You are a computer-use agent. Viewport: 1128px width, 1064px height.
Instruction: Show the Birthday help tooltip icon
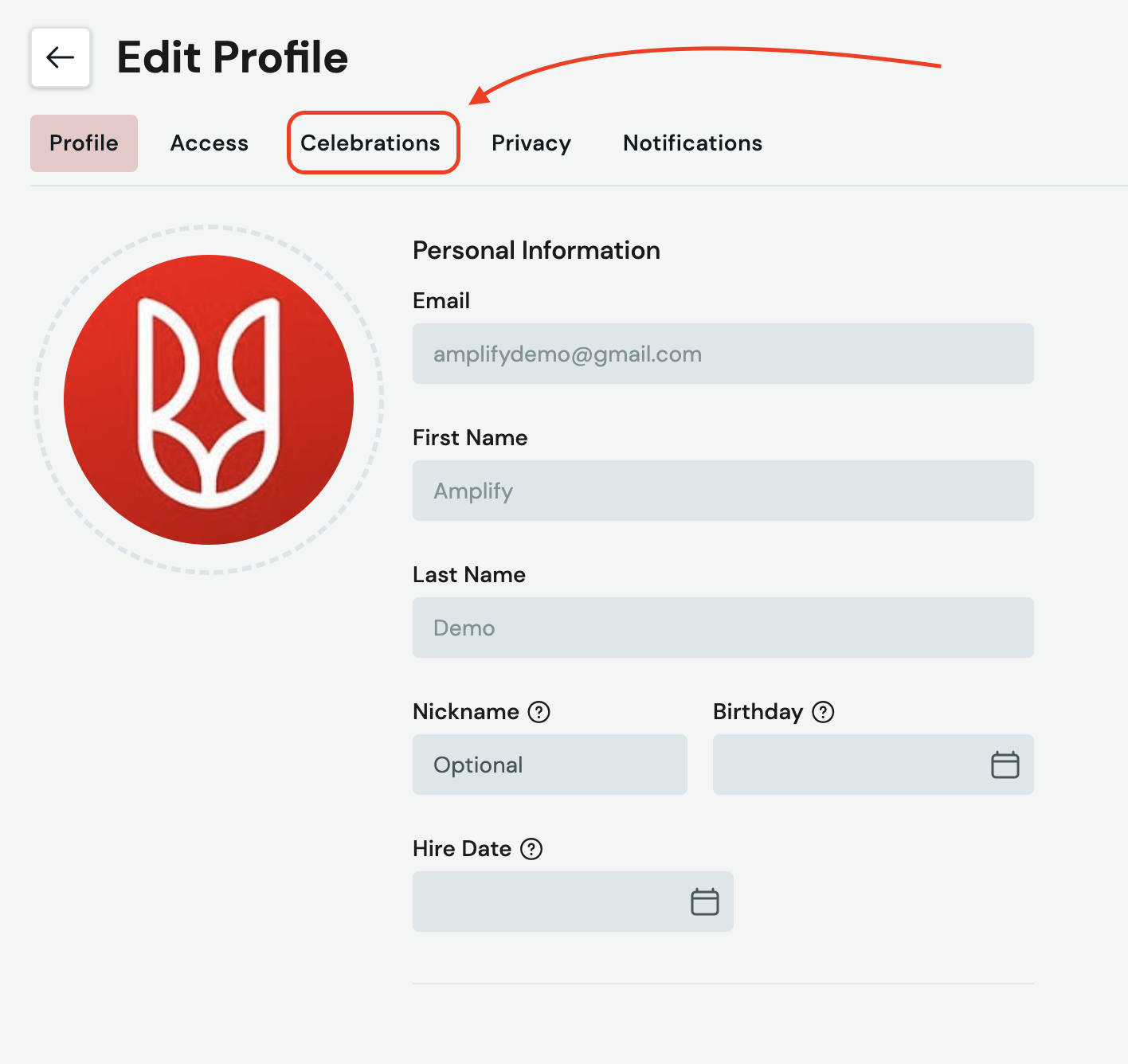pos(823,712)
